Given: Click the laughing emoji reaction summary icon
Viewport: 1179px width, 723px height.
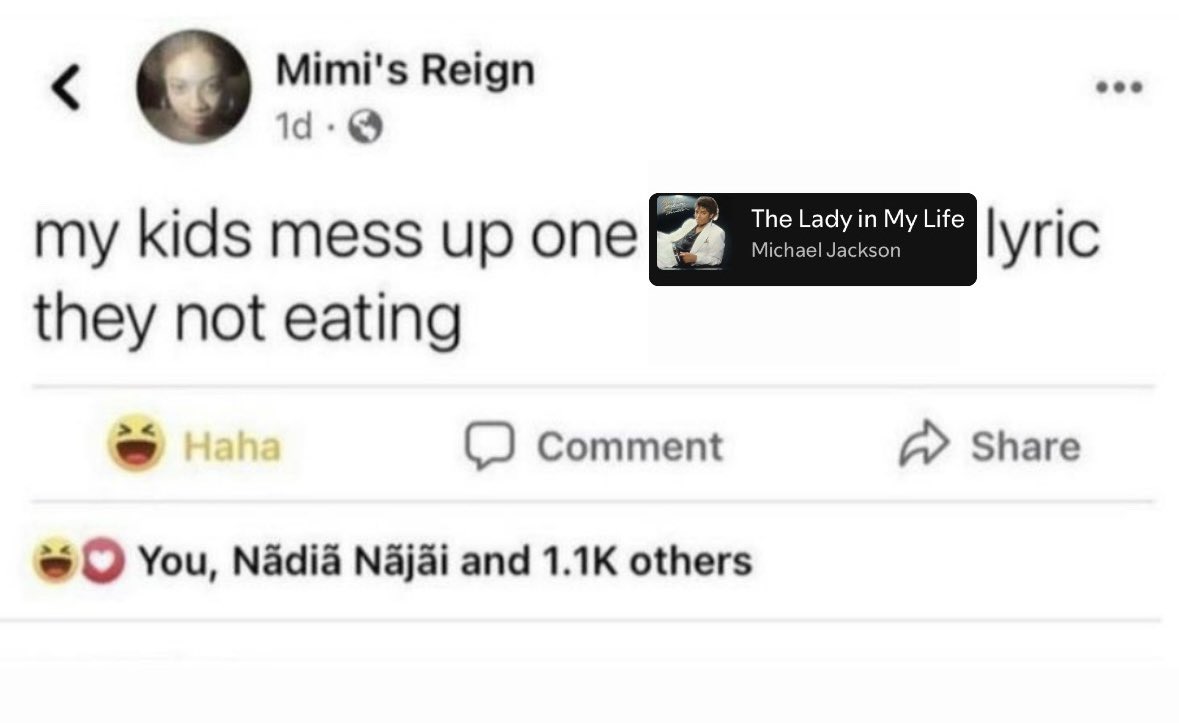Looking at the screenshot, I should coord(54,561).
